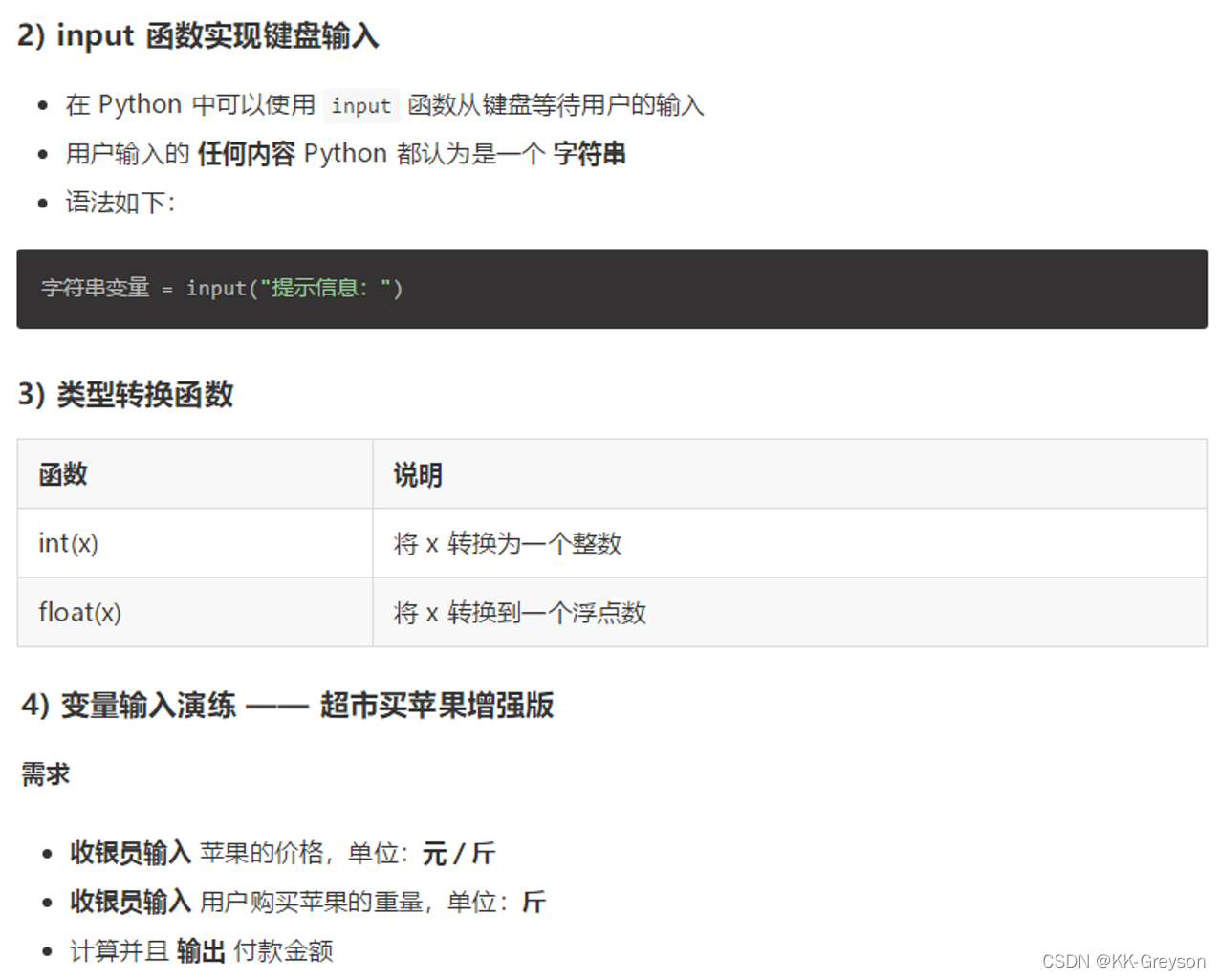Image resolution: width=1220 pixels, height=980 pixels.
Task: Click the bullet '收银员输入 苹果的价格'
Action: (282, 853)
